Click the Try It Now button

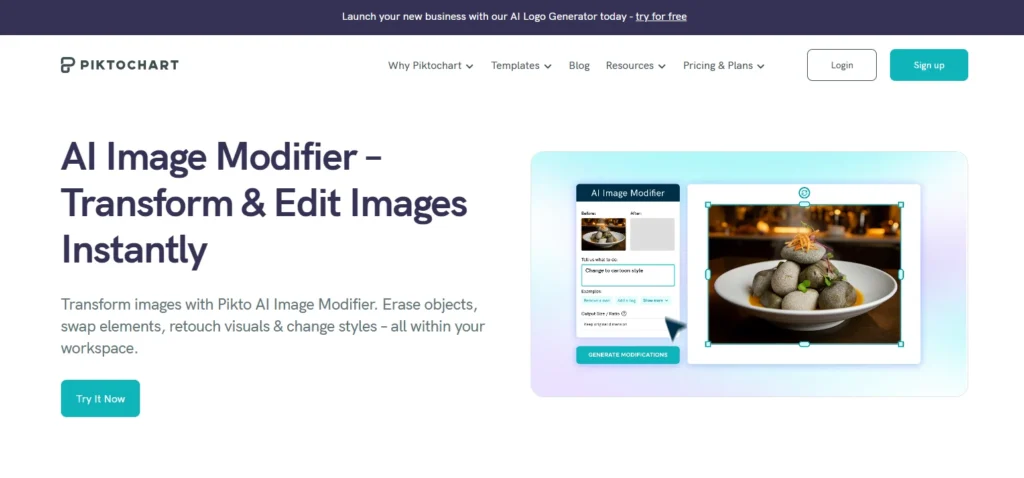[x=101, y=398]
